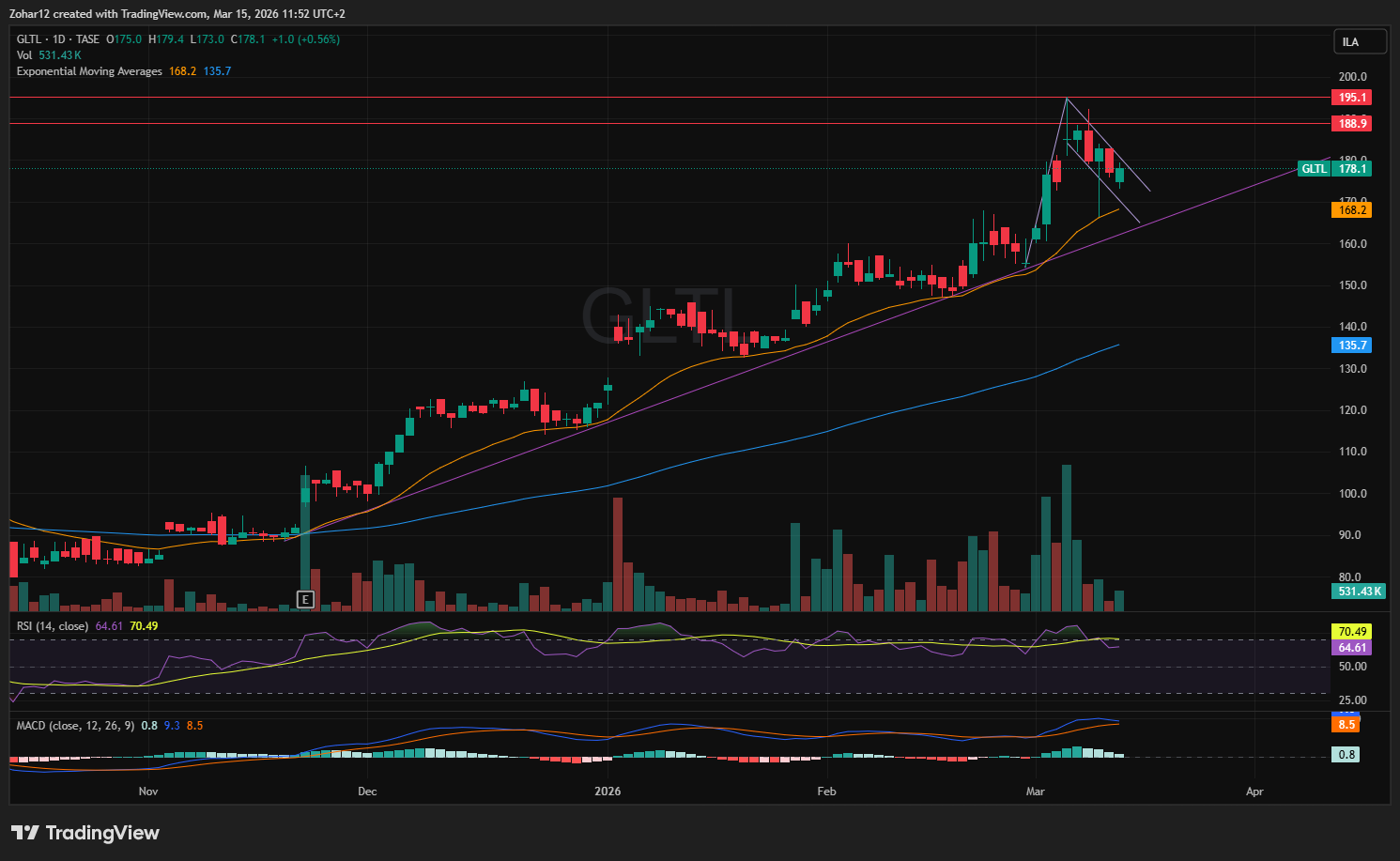1400x861 pixels.
Task: Click the 531.43K volume label on price axis
Action: (1359, 592)
